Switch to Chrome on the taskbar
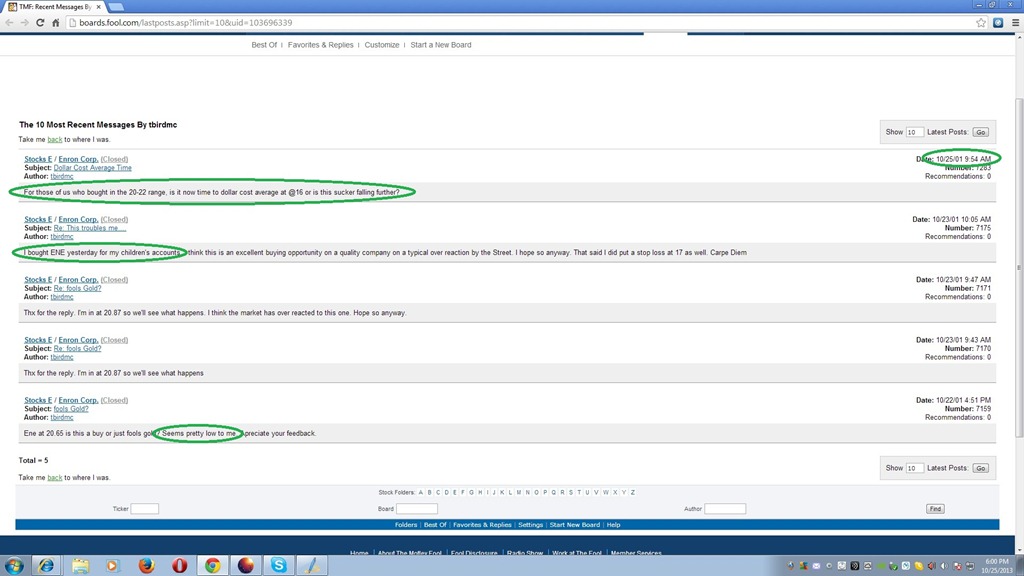This screenshot has width=1024, height=576. click(212, 566)
